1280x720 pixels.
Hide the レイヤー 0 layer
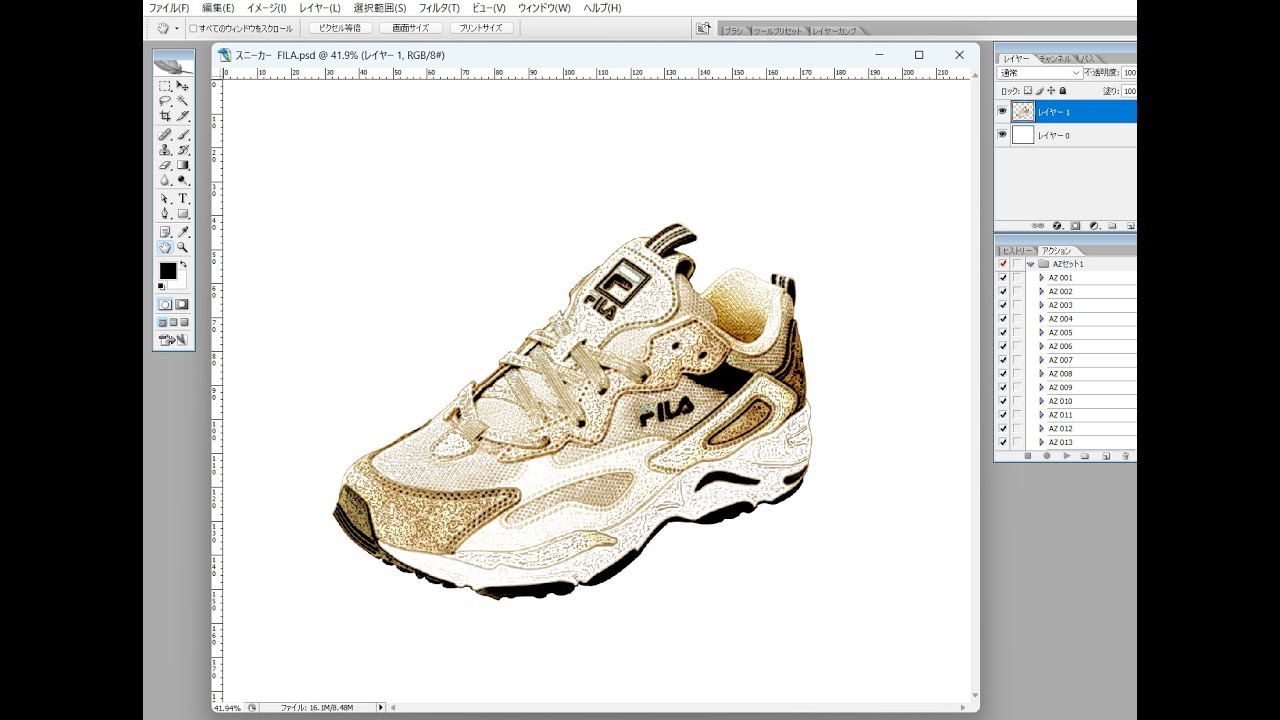(1003, 134)
